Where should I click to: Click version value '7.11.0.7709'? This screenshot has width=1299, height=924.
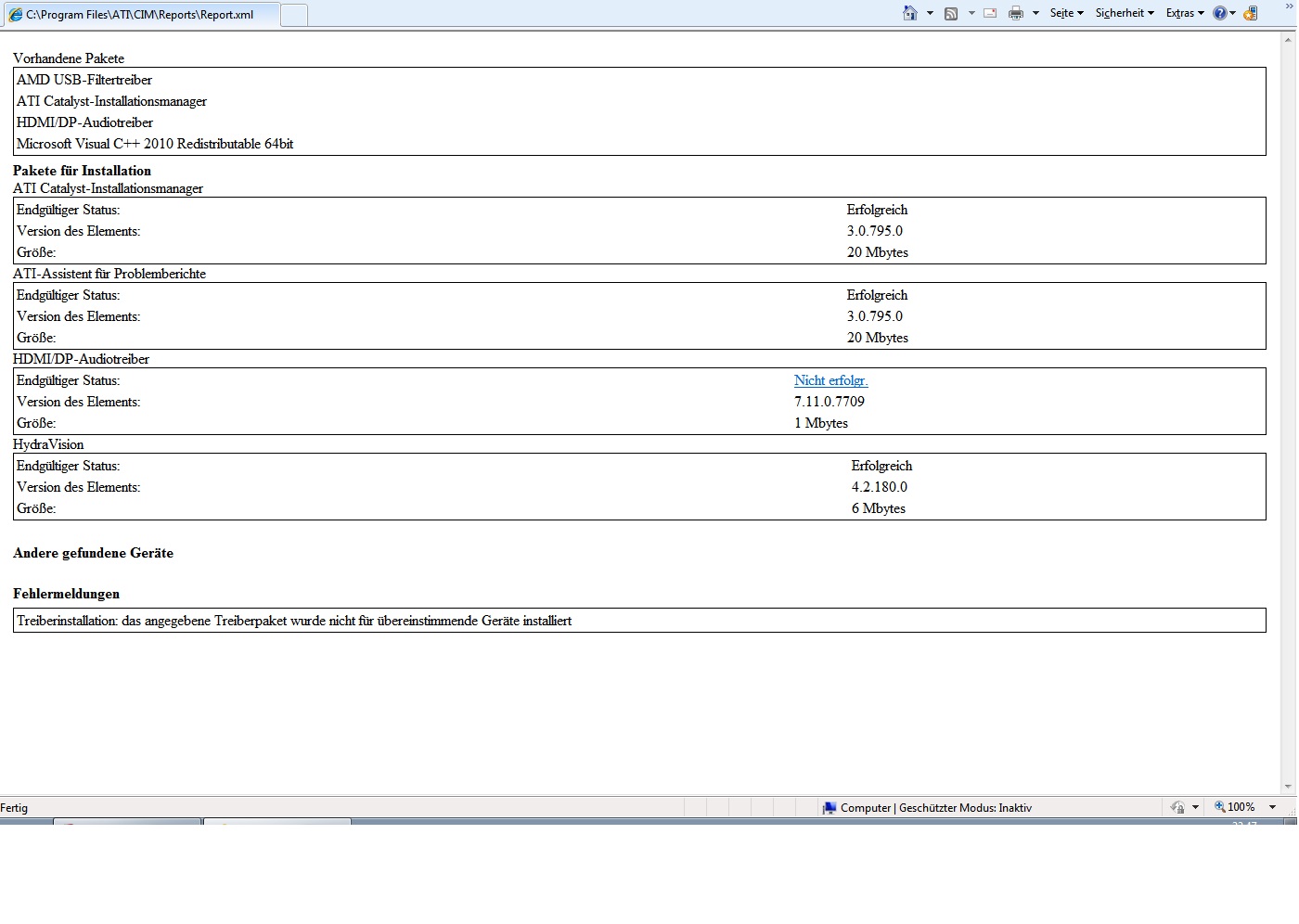830,402
